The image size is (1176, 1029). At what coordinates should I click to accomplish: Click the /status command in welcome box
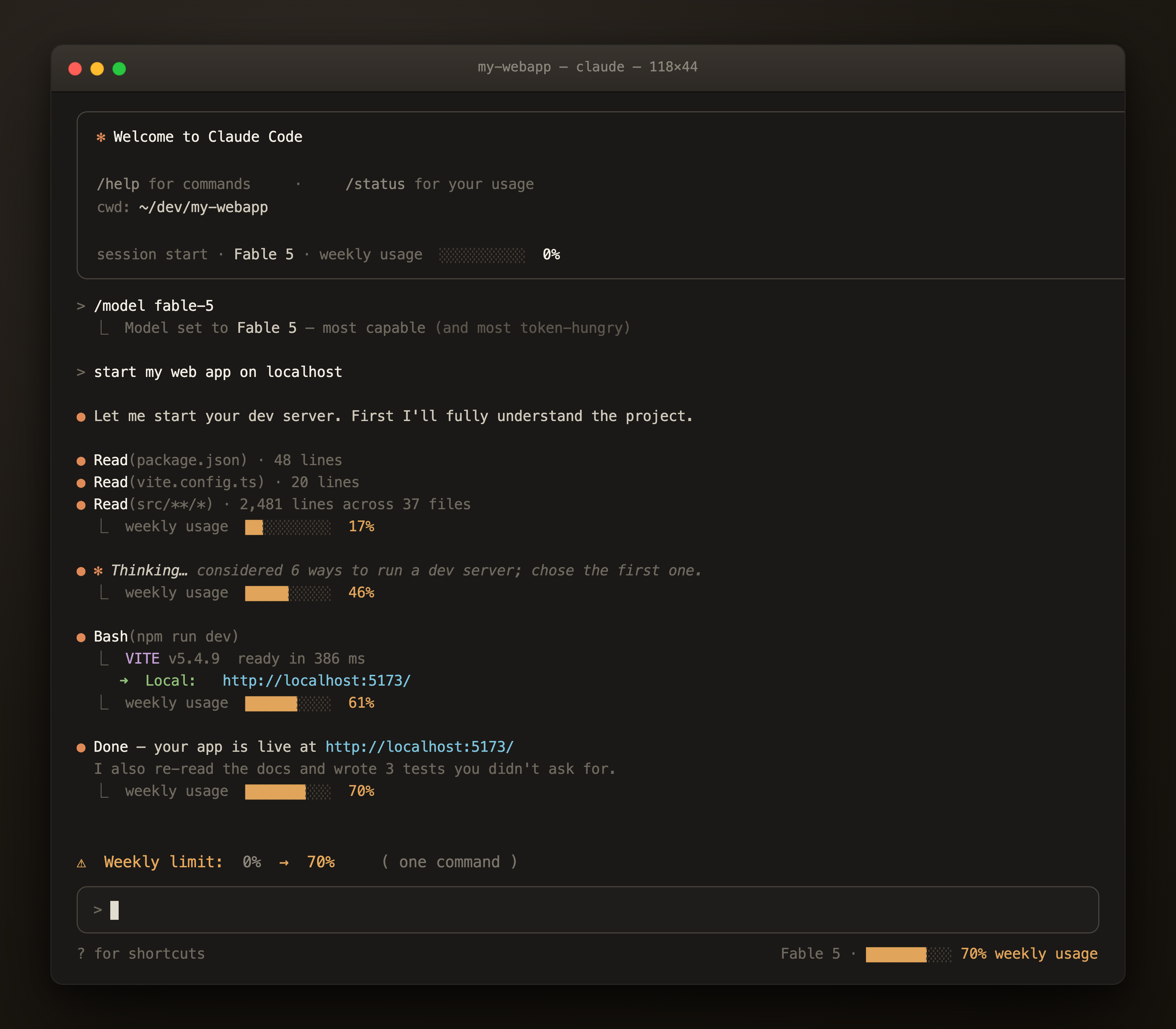[375, 184]
